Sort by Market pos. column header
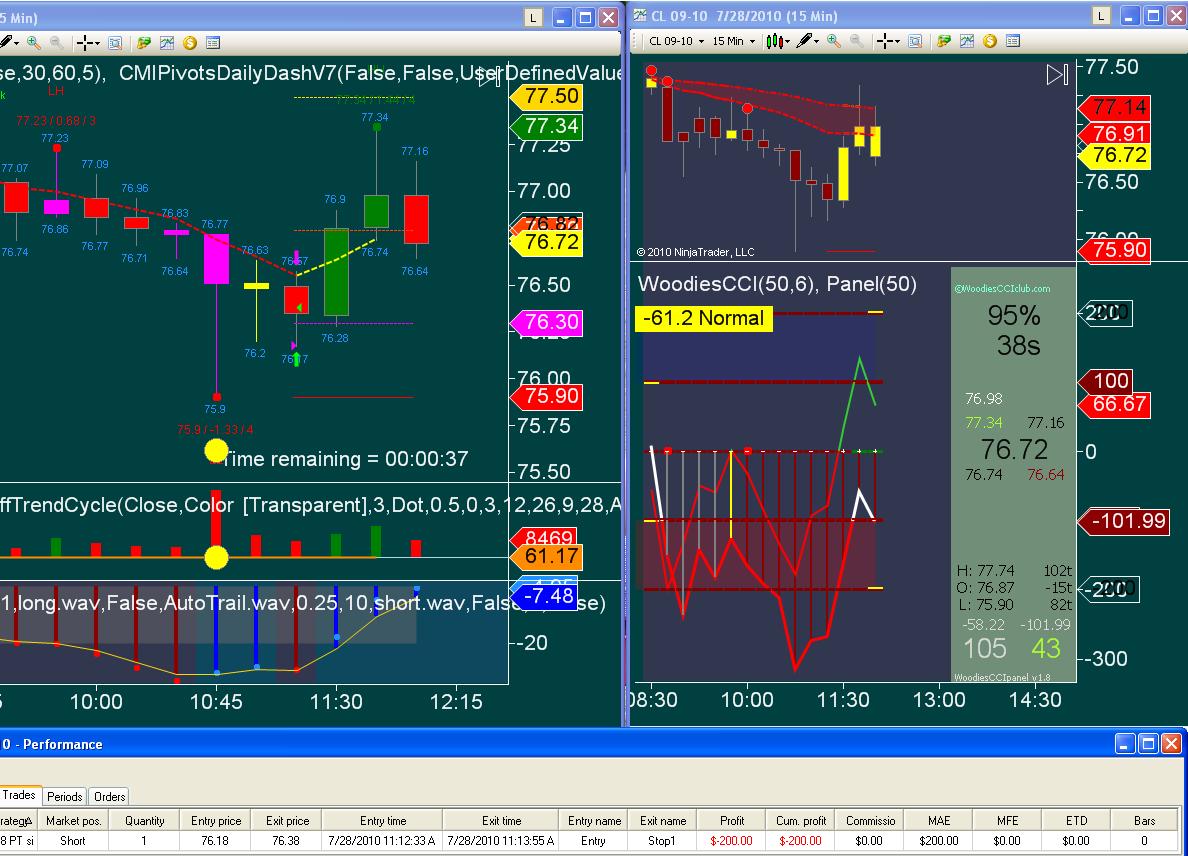1188x856 pixels. click(73, 820)
